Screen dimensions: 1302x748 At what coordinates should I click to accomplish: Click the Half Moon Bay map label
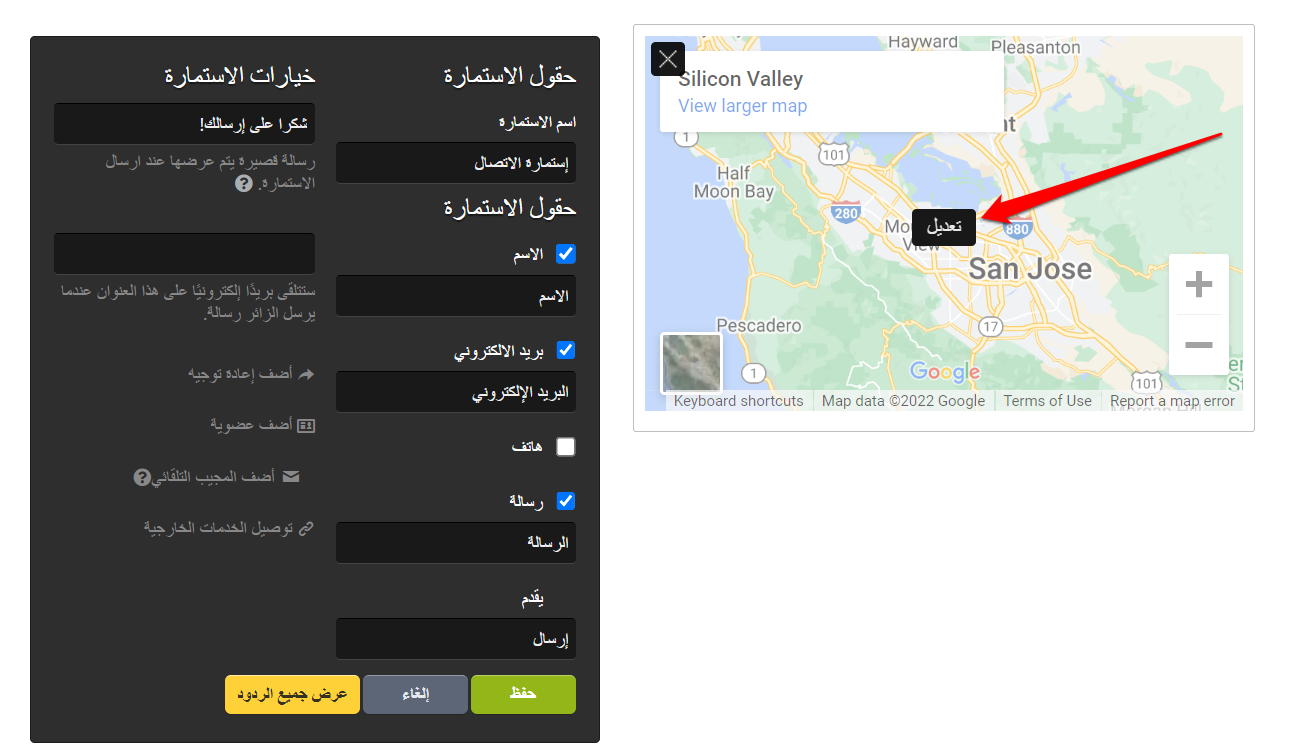coord(734,182)
